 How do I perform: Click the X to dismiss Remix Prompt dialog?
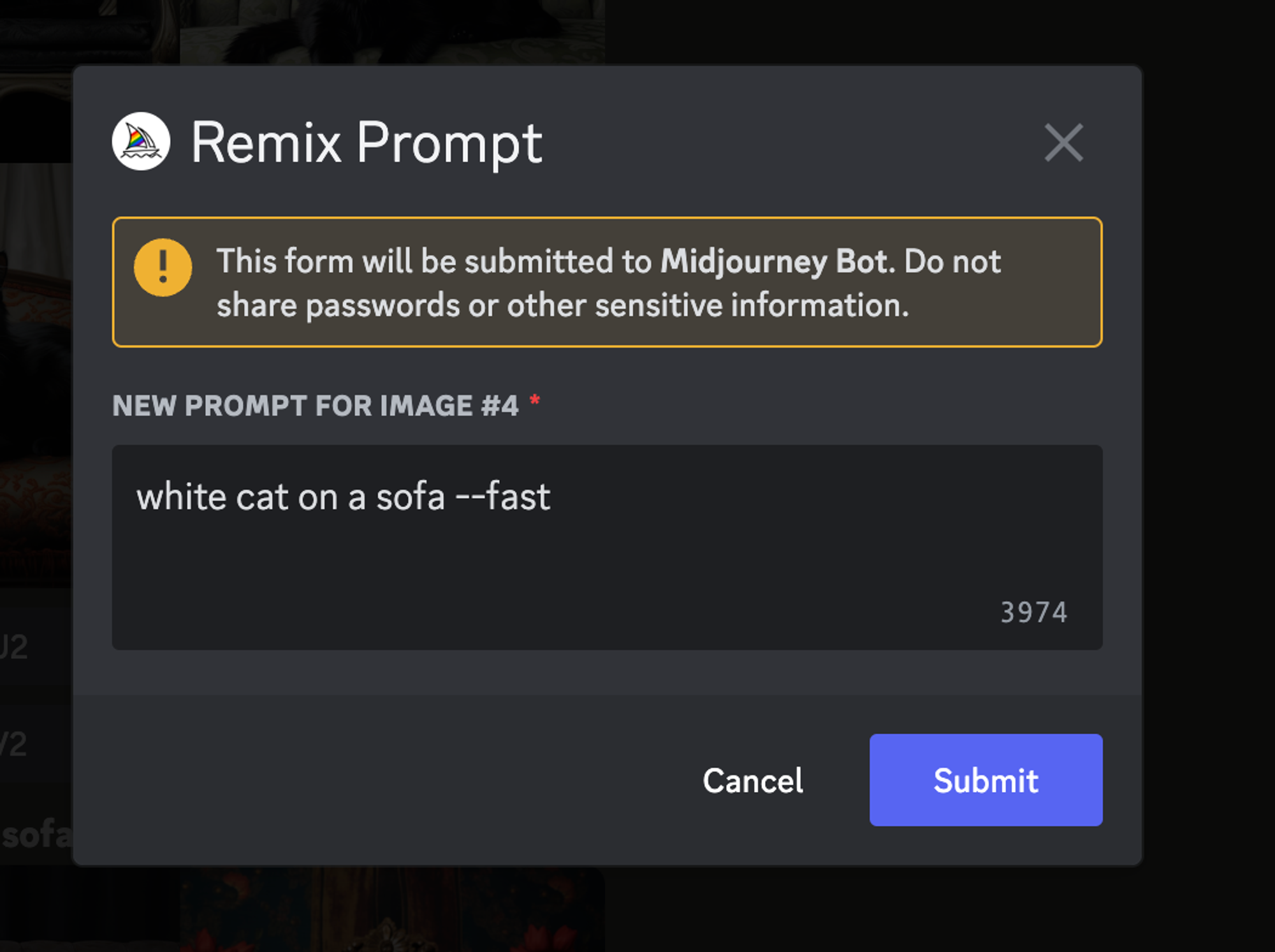click(x=1063, y=143)
